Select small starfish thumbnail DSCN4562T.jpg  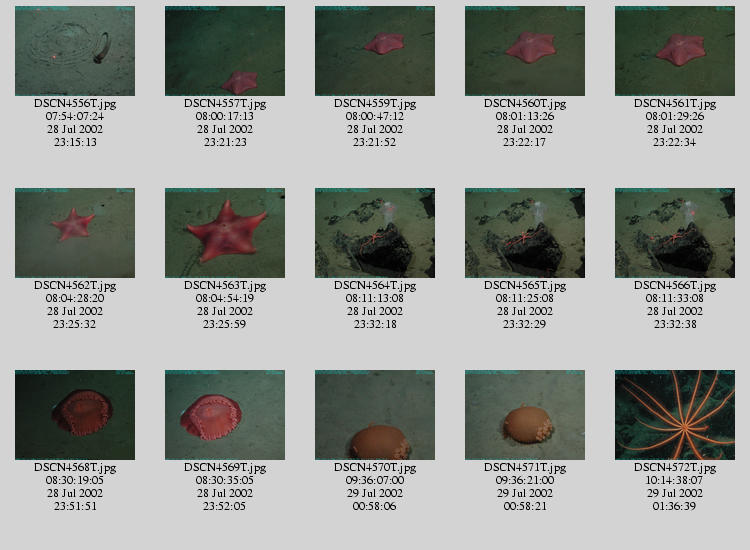(75, 233)
